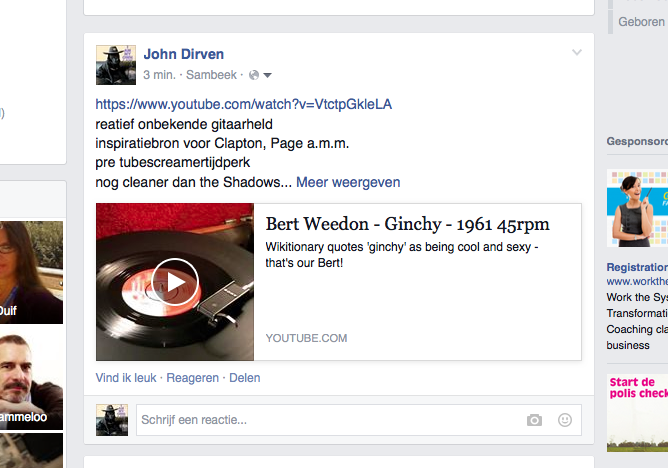Open the 'Registration' sponsored ad link
The width and height of the screenshot is (668, 468).
click(x=637, y=267)
